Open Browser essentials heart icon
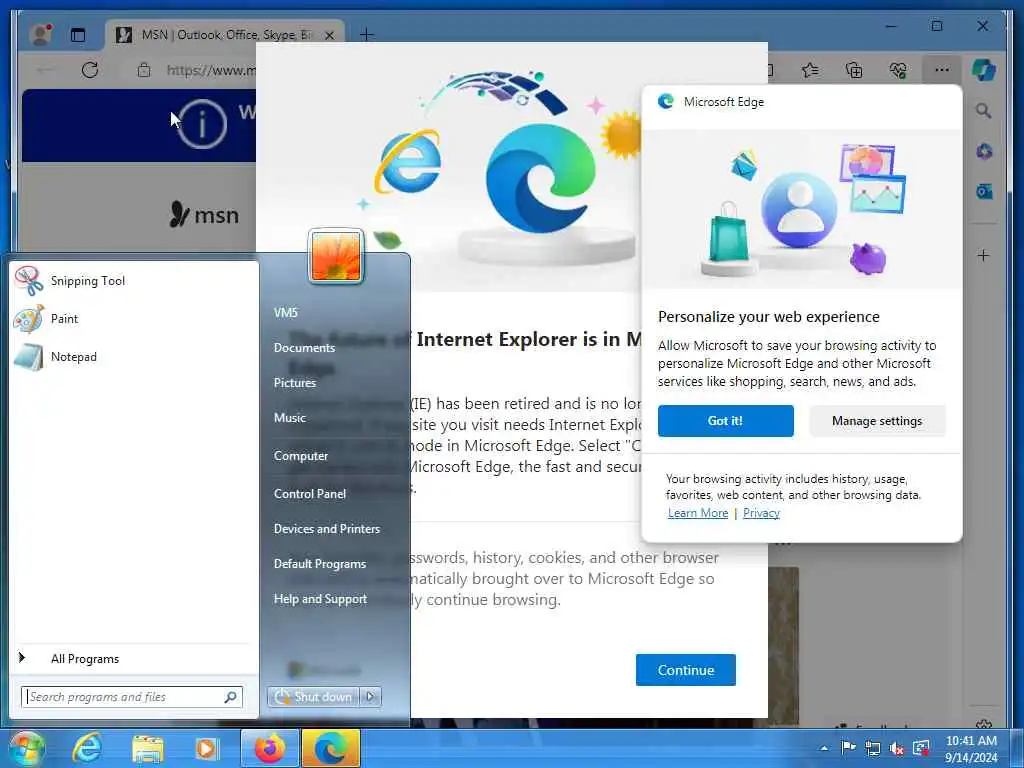 pyautogui.click(x=898, y=70)
